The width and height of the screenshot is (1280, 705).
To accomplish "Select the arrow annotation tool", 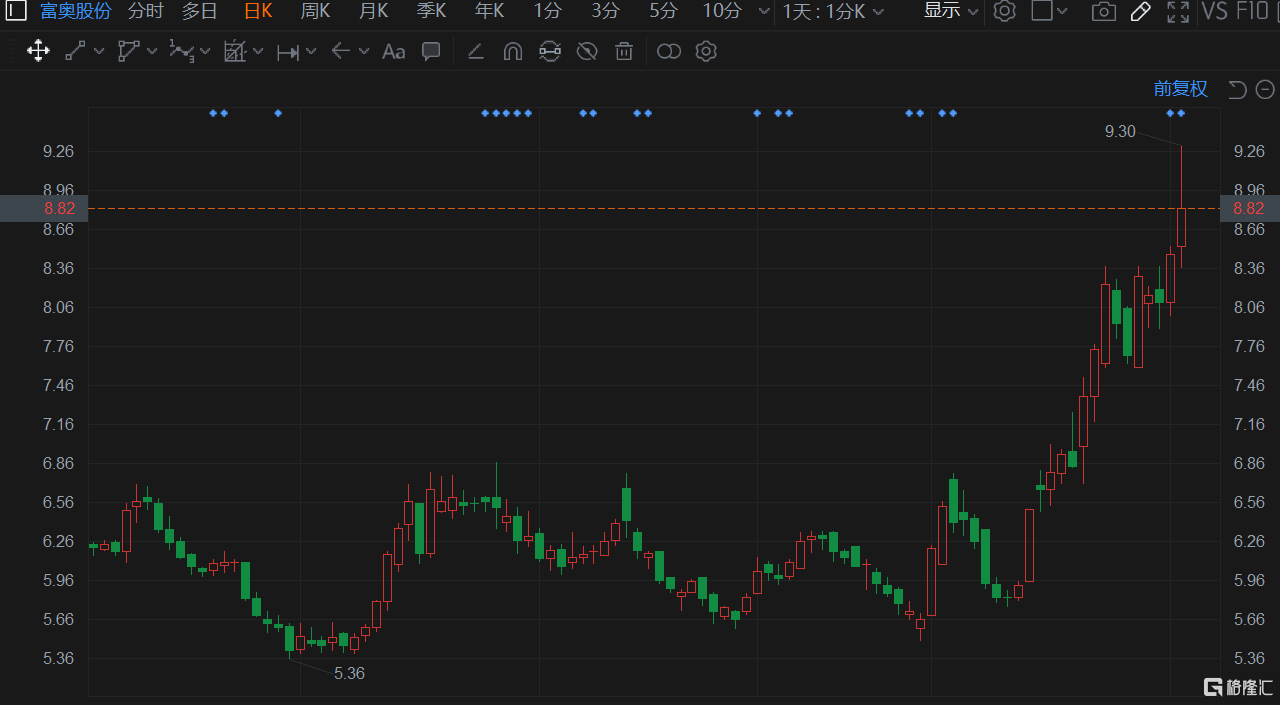I will 341,51.
